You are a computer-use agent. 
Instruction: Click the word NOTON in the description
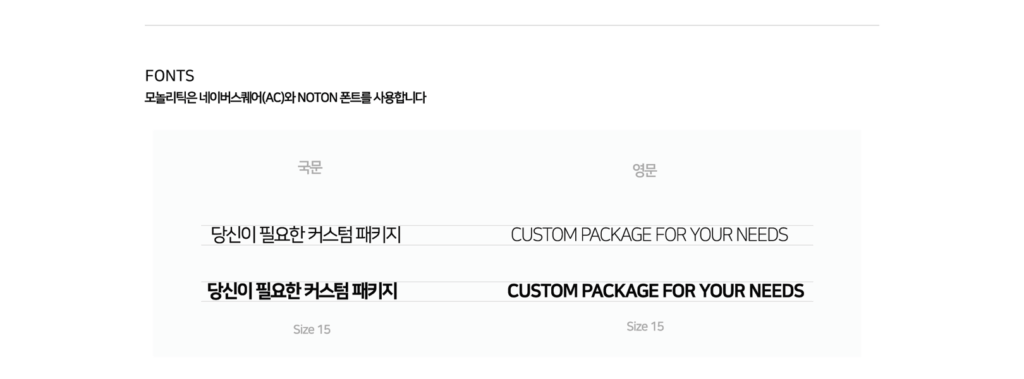point(317,99)
